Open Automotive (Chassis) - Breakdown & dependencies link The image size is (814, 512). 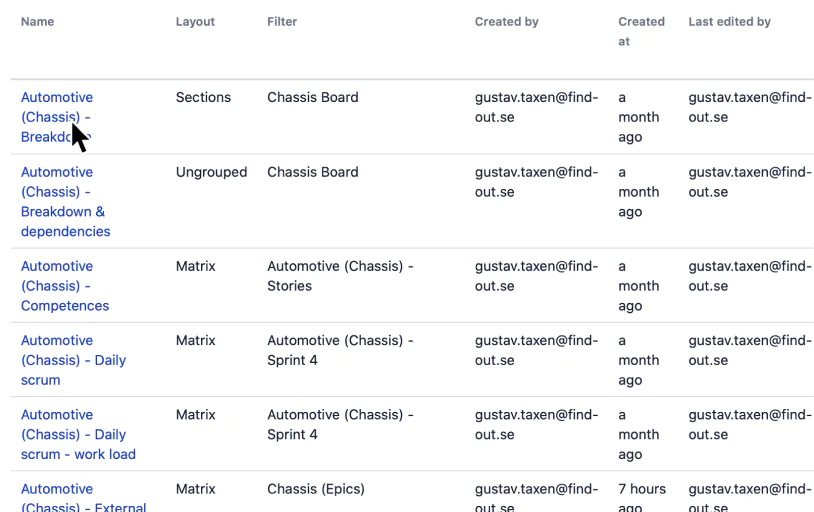[x=65, y=201]
